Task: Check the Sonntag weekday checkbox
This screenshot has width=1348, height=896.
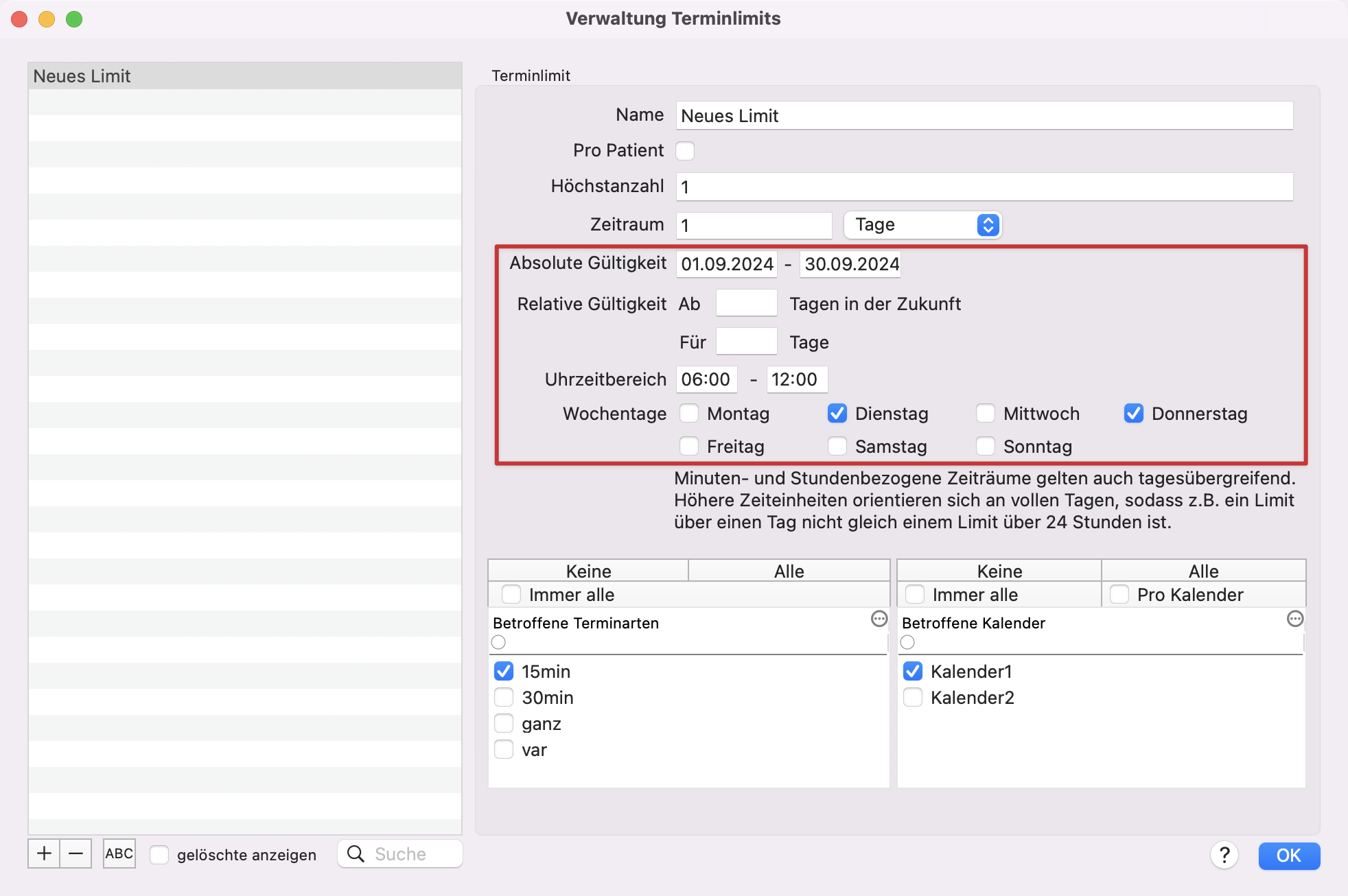Action: tap(986, 446)
